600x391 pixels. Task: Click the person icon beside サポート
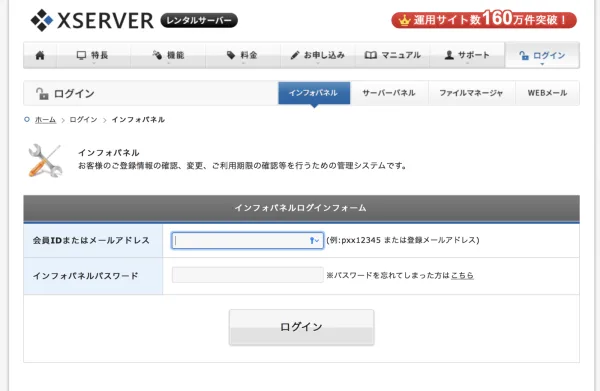(449, 55)
